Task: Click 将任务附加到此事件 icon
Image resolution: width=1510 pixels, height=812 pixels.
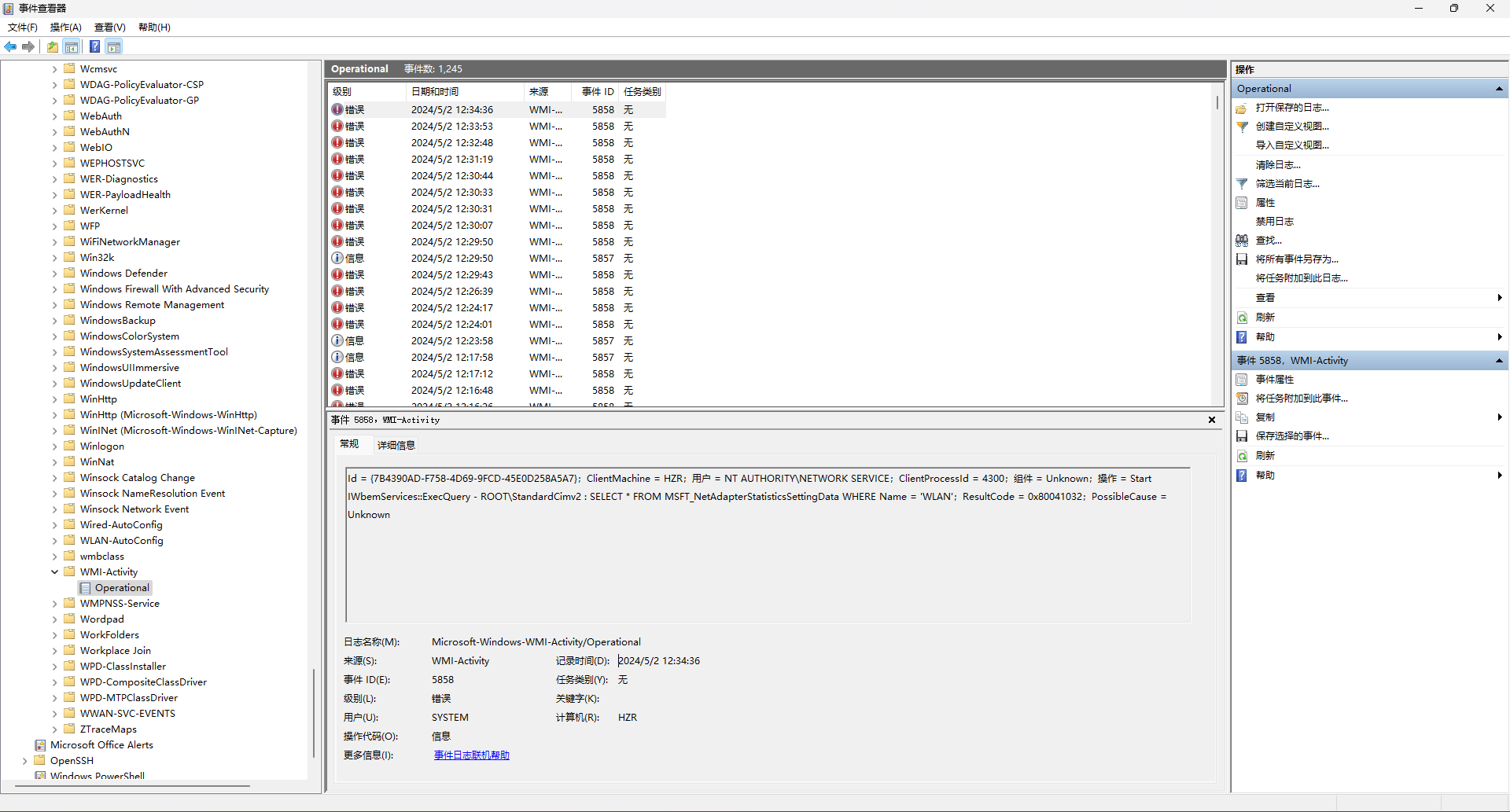Action: point(1242,399)
